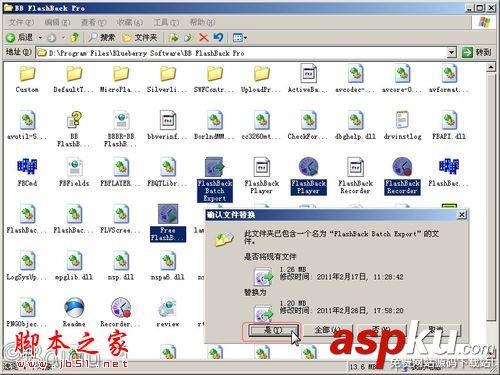The height and width of the screenshot is (375, 500).
Task: Open the Help menu
Action: pos(202,22)
